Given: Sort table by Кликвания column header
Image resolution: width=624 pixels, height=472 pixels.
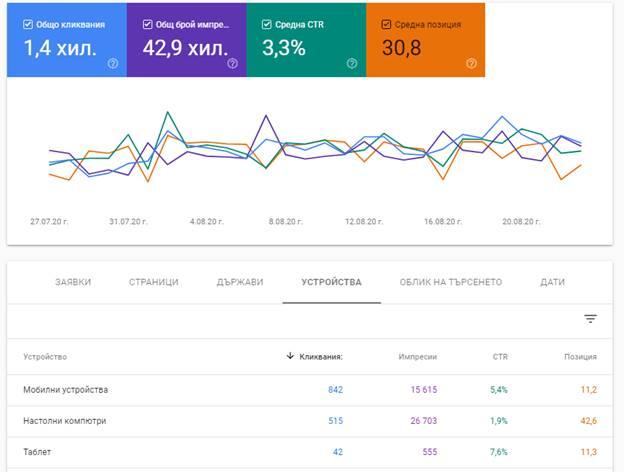Looking at the screenshot, I should tap(321, 357).
